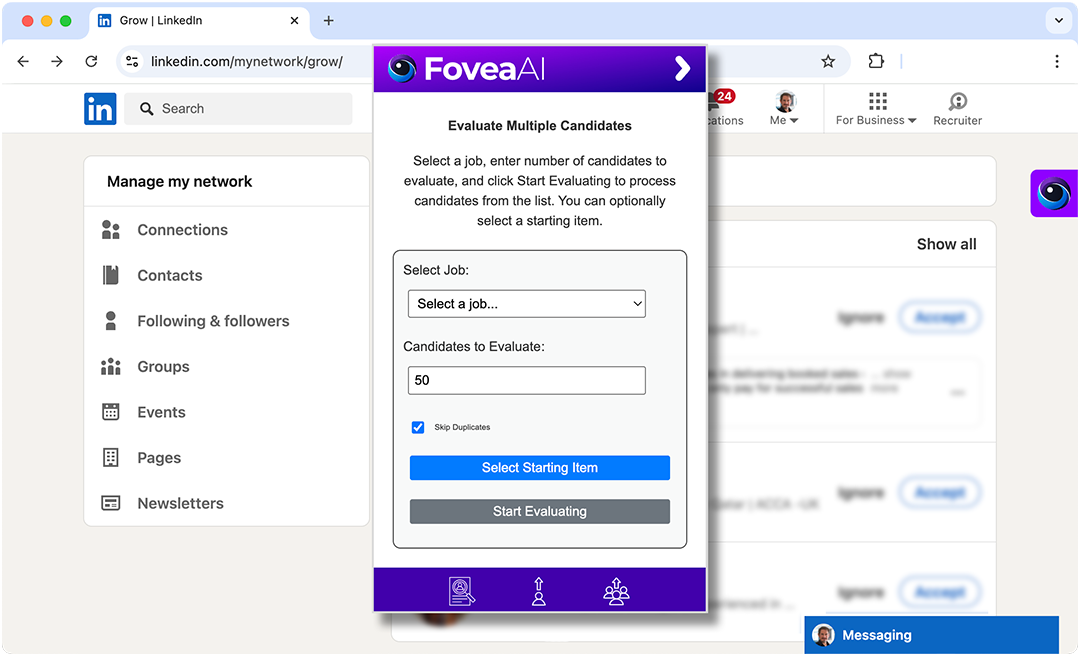1080x655 pixels.
Task: Collapse the FoveaAI panel with the chevron arrow
Action: click(x=682, y=68)
